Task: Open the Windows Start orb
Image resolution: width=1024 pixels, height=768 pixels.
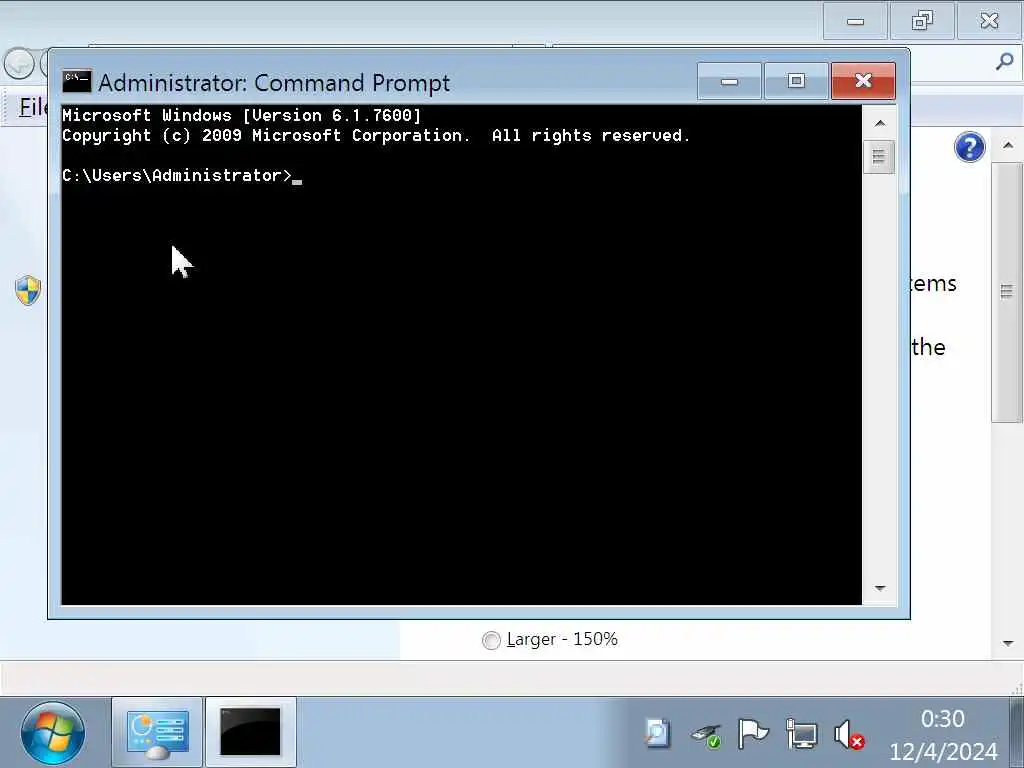Action: click(53, 733)
